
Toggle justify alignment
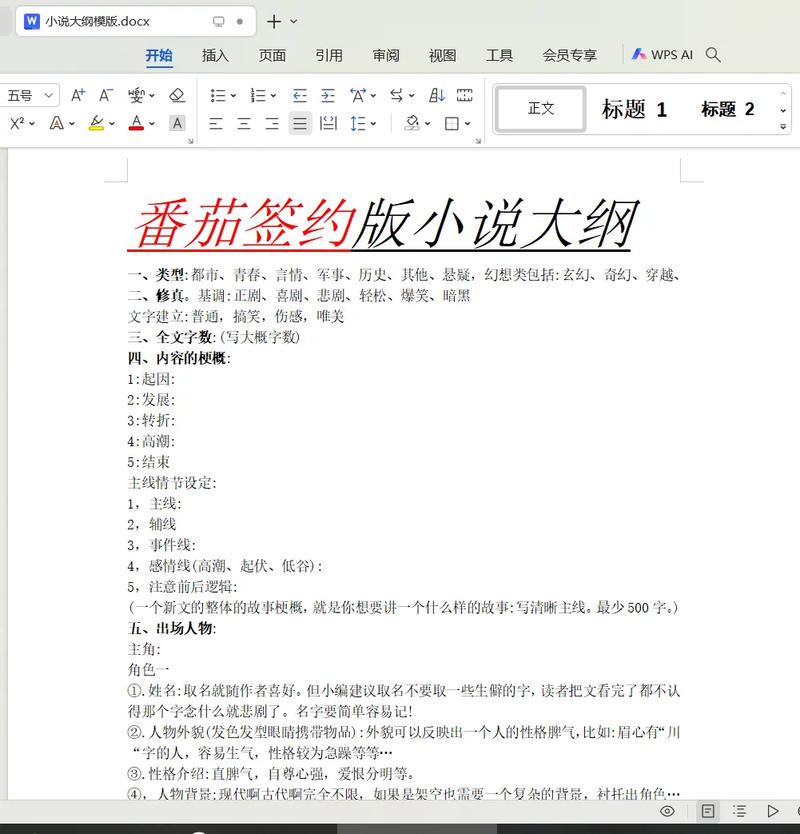pyautogui.click(x=300, y=124)
